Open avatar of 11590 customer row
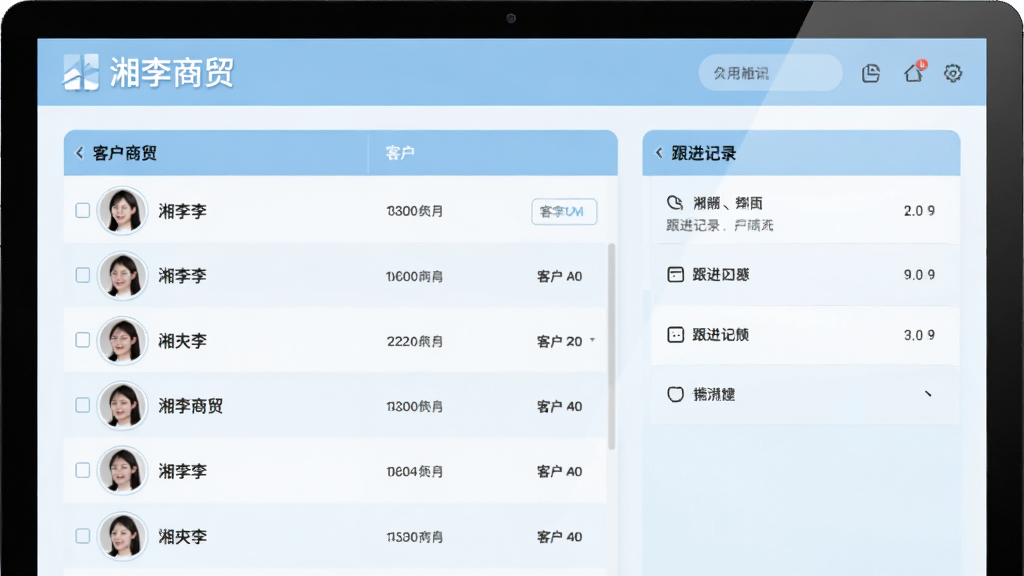Viewport: 1024px width, 576px height. click(x=122, y=536)
